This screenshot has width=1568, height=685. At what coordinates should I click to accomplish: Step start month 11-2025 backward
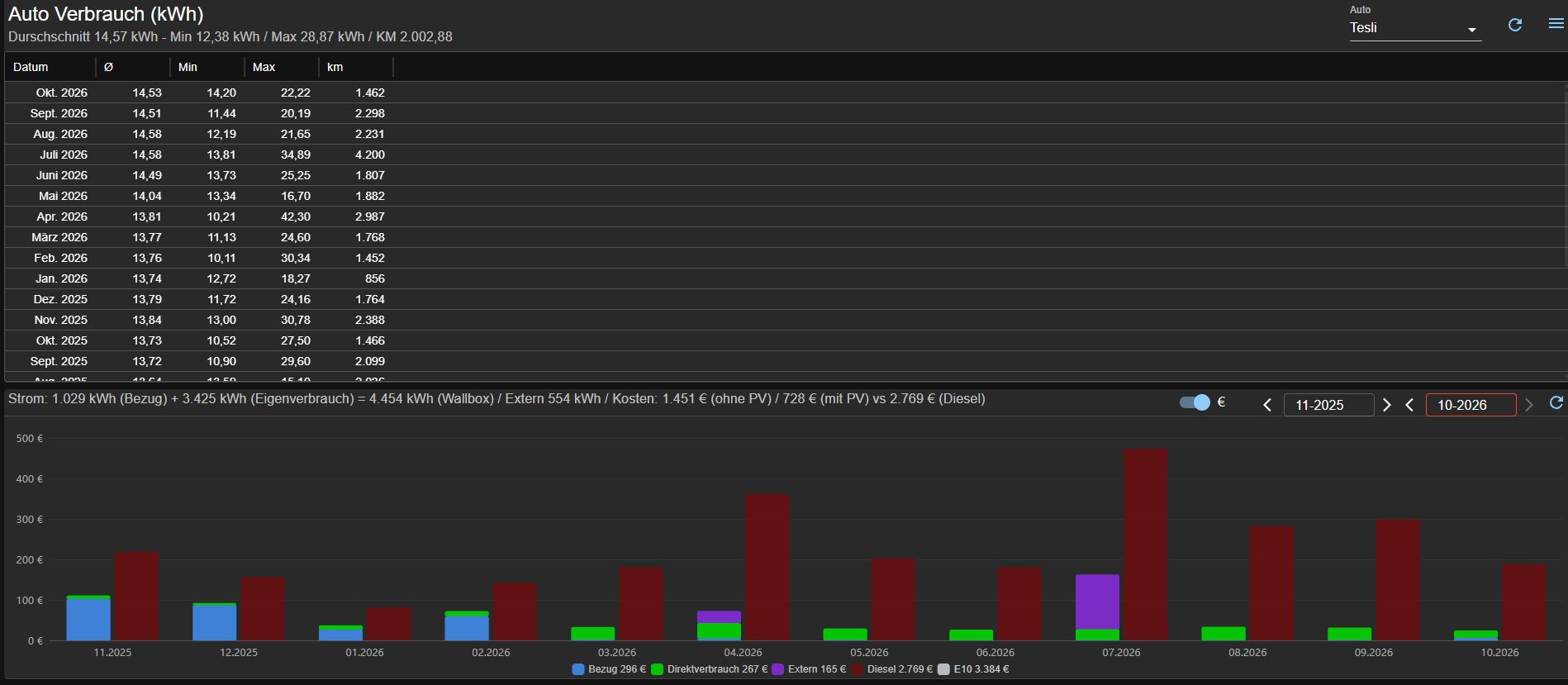coord(1267,405)
